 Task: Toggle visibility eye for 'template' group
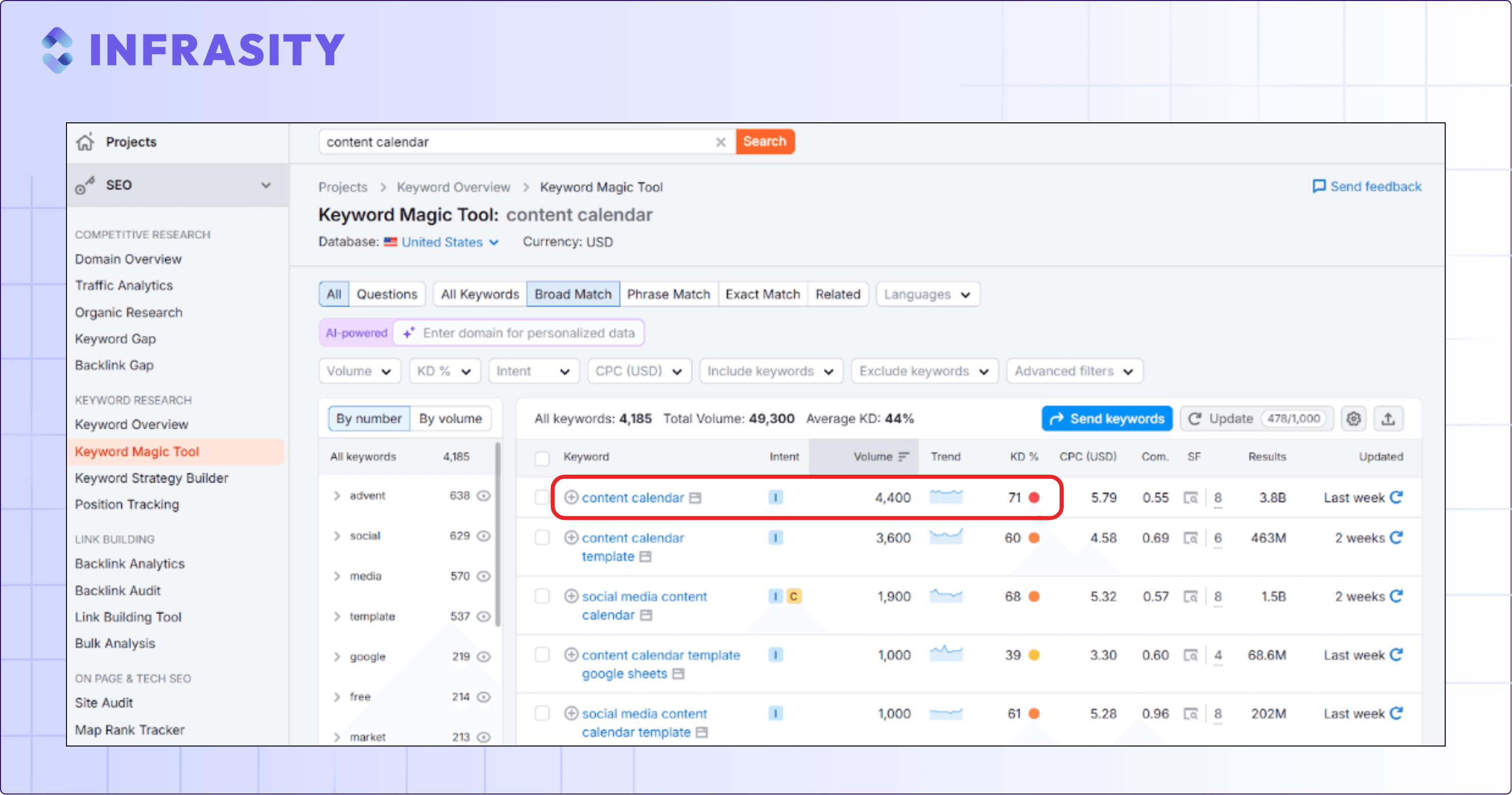point(483,616)
